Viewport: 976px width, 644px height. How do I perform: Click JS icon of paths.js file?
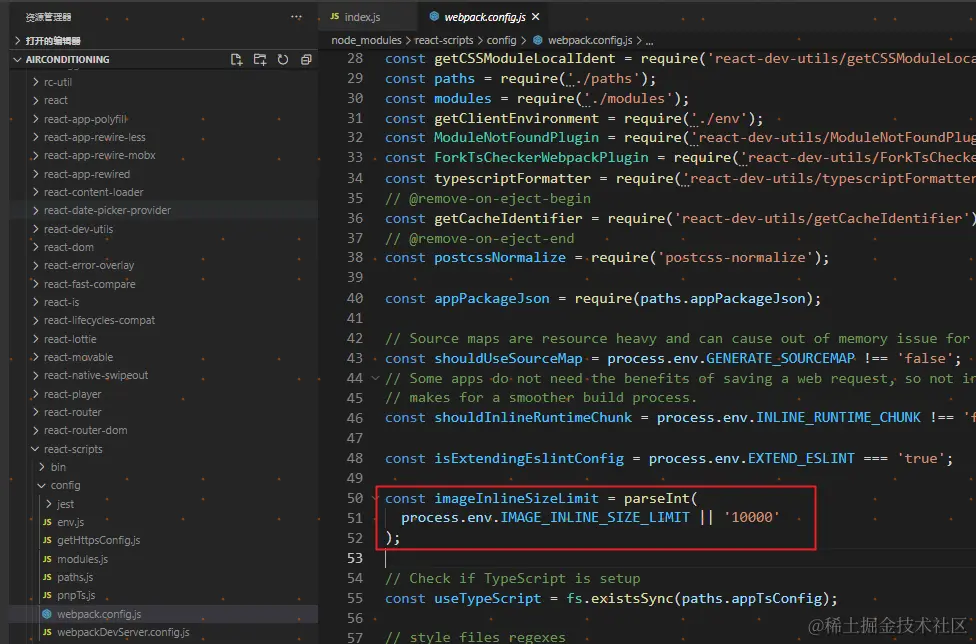click(x=47, y=577)
